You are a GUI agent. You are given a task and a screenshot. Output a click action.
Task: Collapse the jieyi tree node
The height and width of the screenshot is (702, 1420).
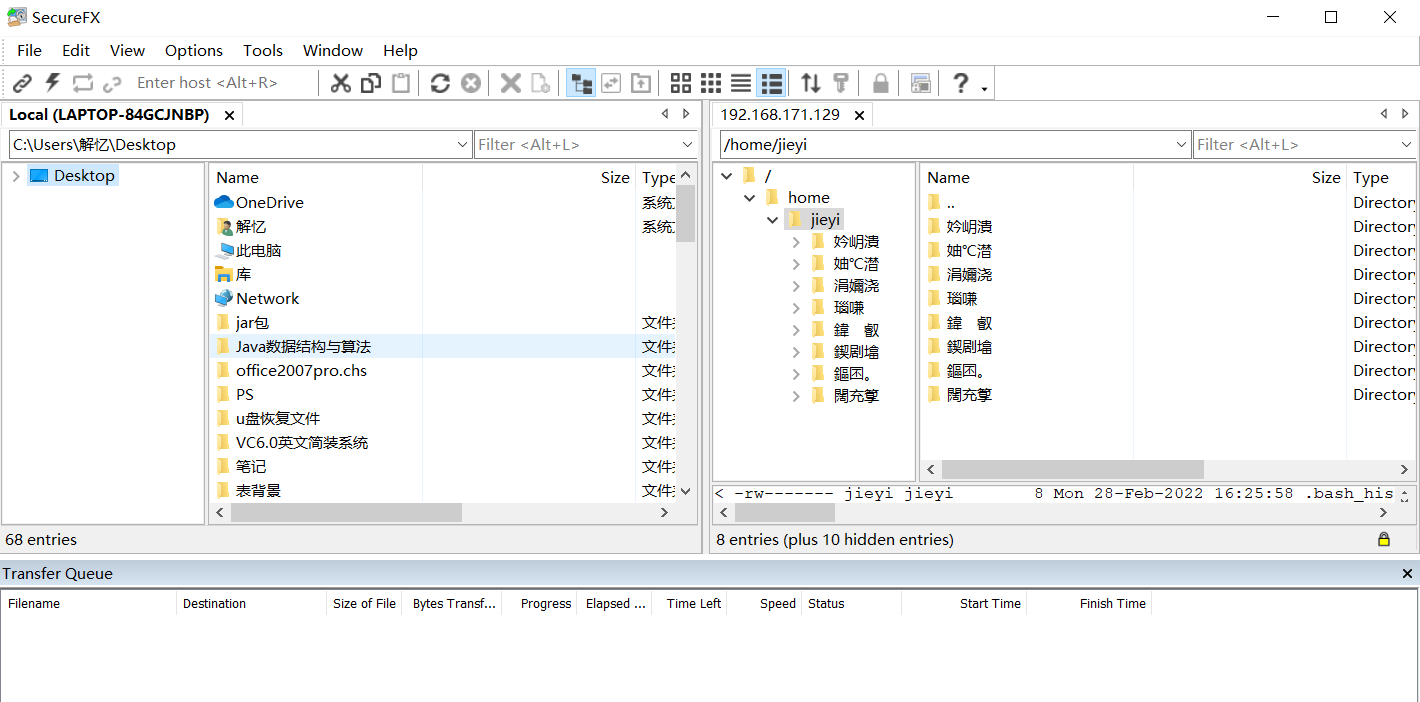click(x=773, y=220)
